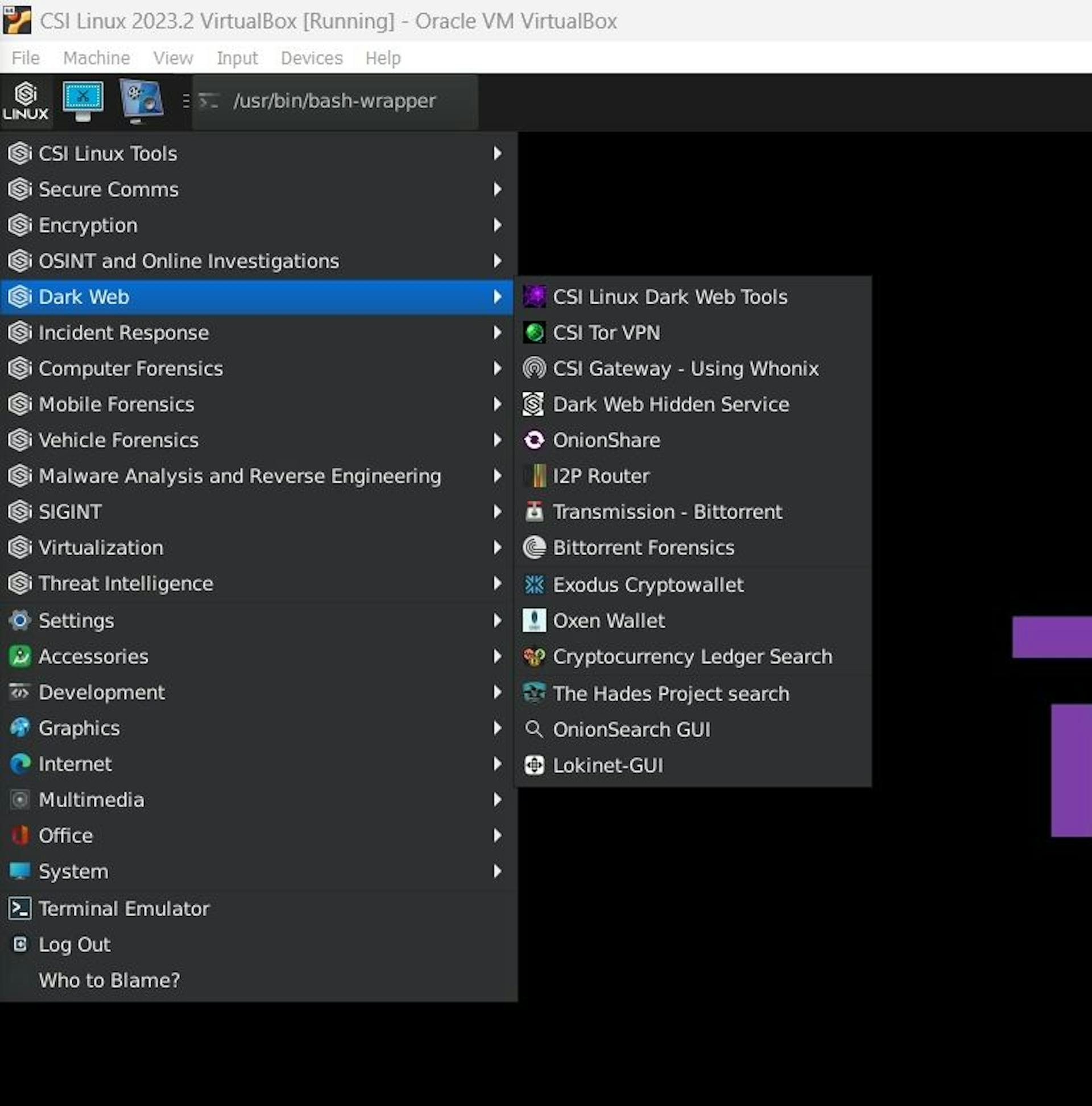Click the OnionSearch GUI magnifier icon
Screen dimensions: 1092x1106
pyautogui.click(x=533, y=730)
